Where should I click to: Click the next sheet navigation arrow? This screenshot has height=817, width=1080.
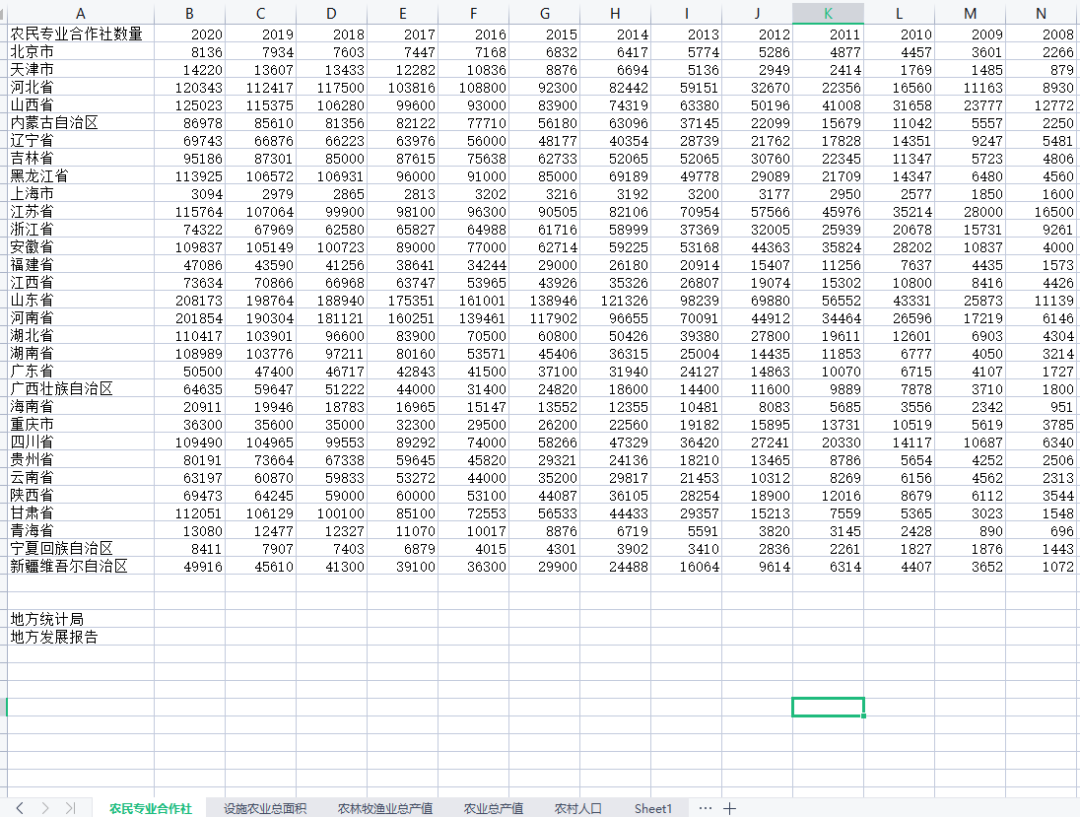(x=45, y=808)
